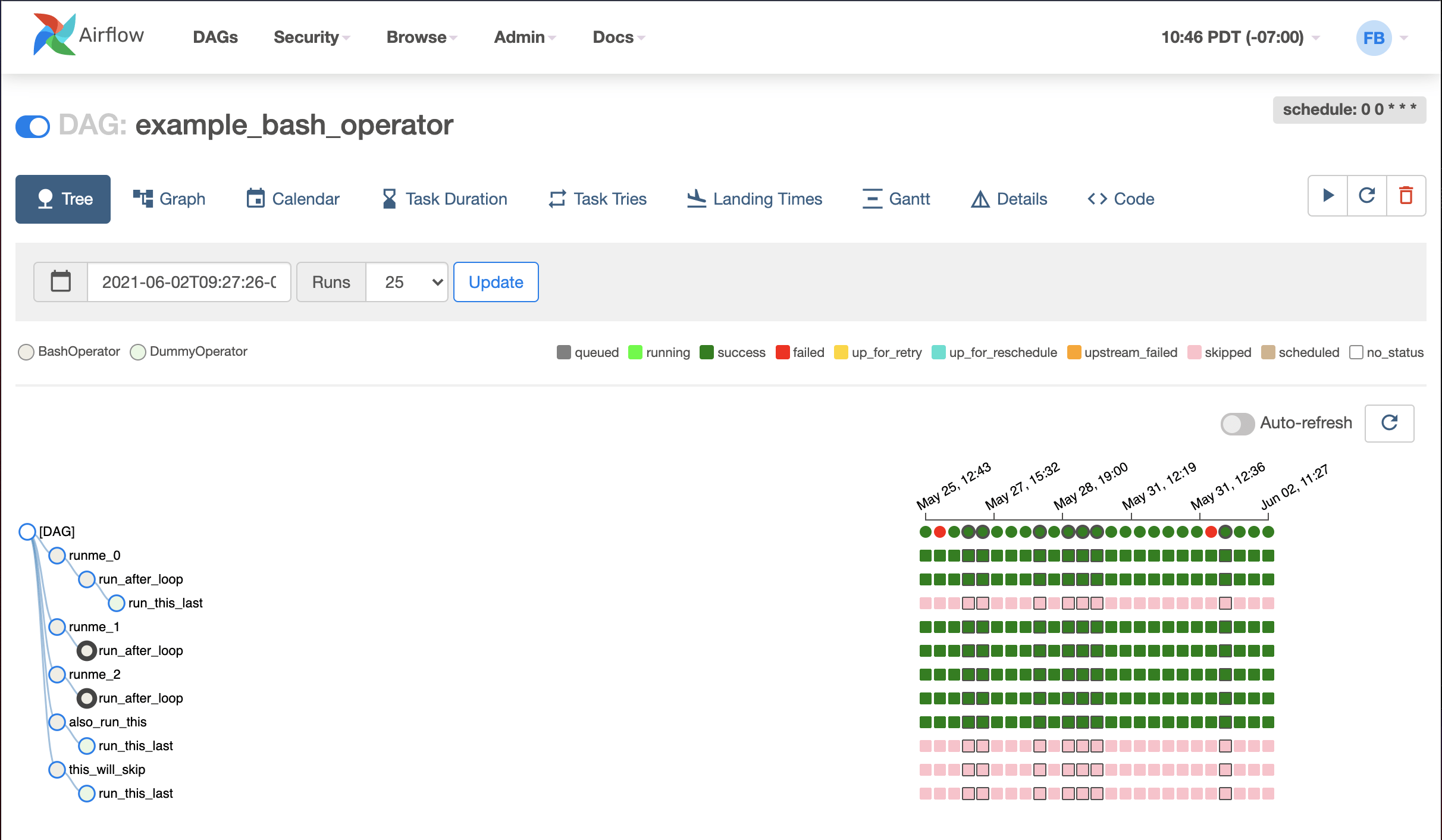Viewport: 1442px width, 840px height.
Task: Click the BashOperator legend circle
Action: [x=26, y=352]
